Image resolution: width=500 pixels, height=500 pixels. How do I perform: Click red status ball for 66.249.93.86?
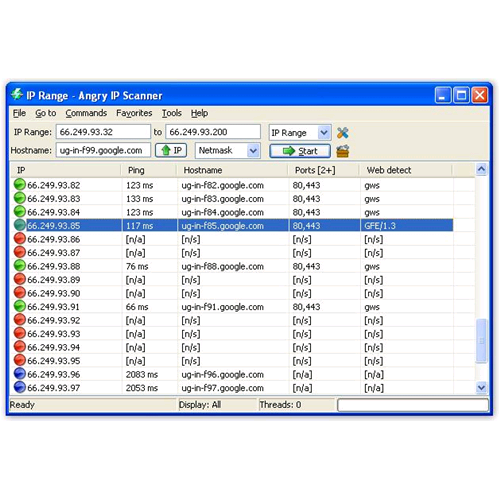[20, 239]
